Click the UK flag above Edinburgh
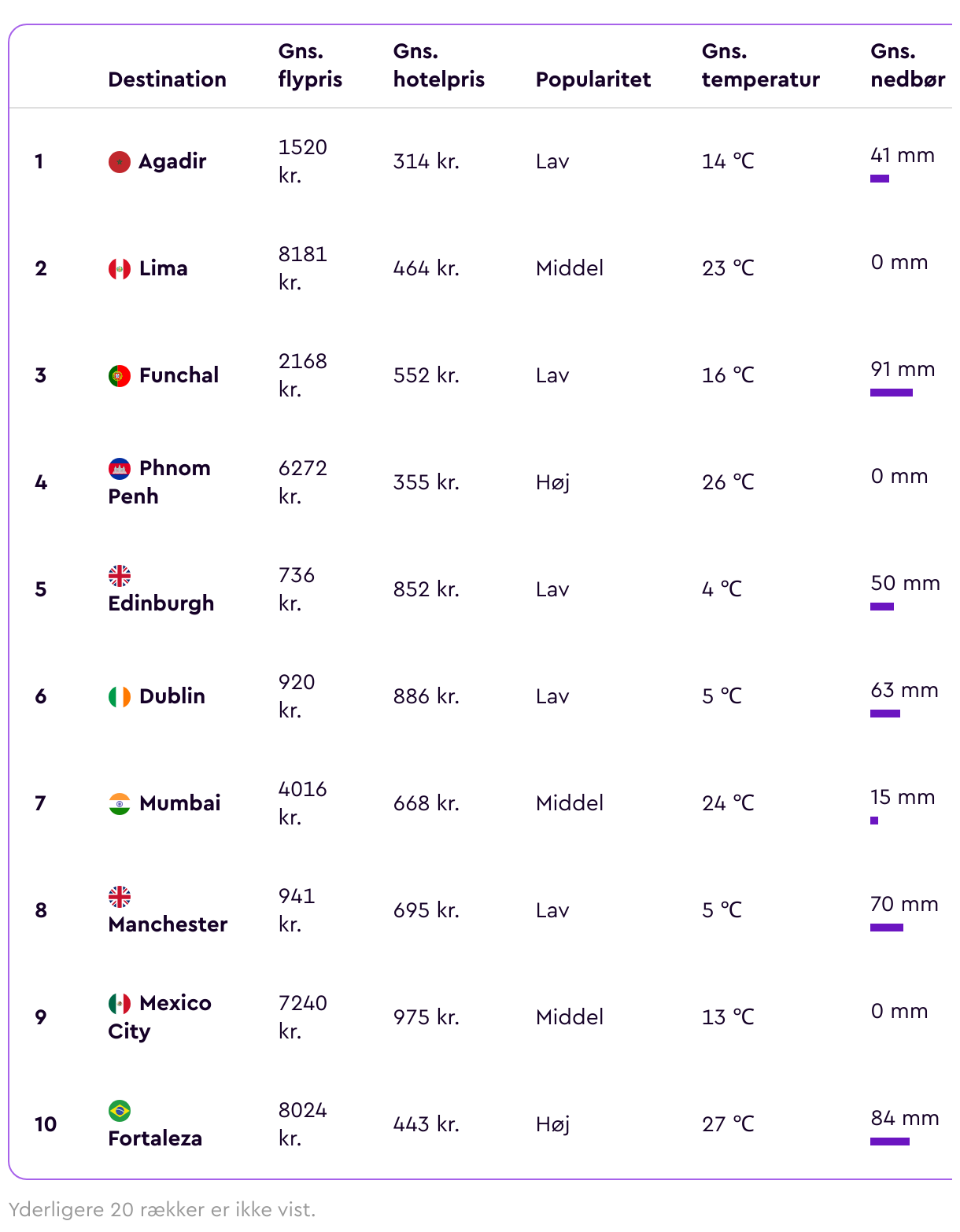Screen dimensions: 960x1232 (x=120, y=576)
